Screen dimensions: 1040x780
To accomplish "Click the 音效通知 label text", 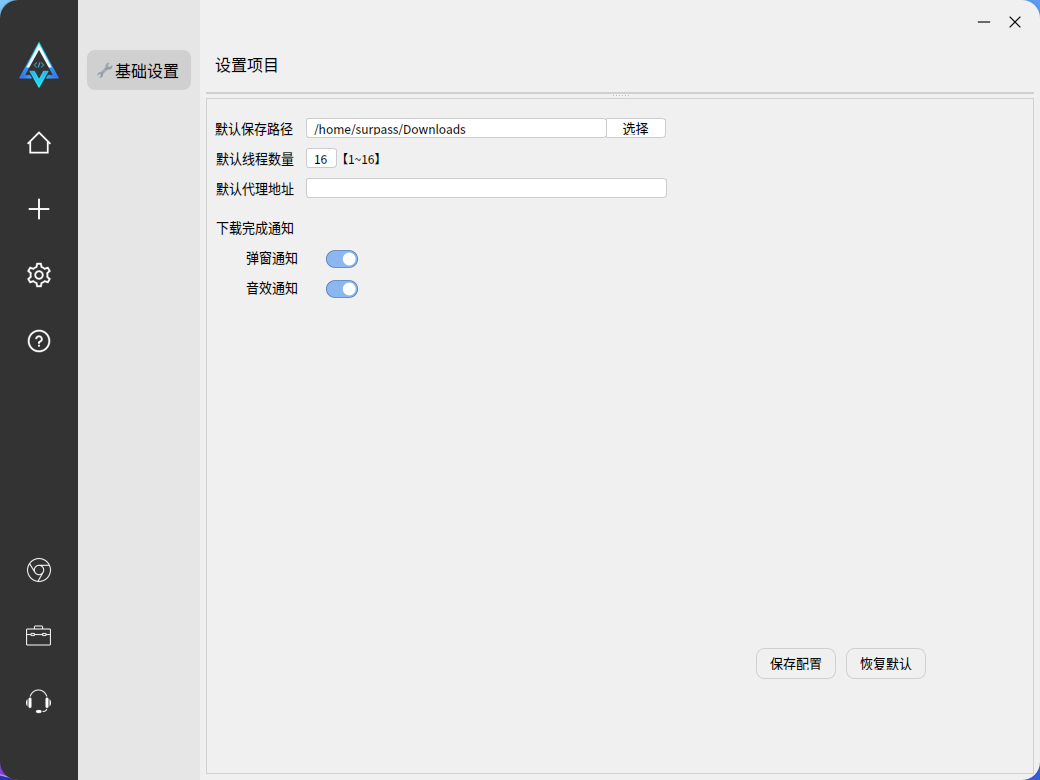I will coord(272,289).
